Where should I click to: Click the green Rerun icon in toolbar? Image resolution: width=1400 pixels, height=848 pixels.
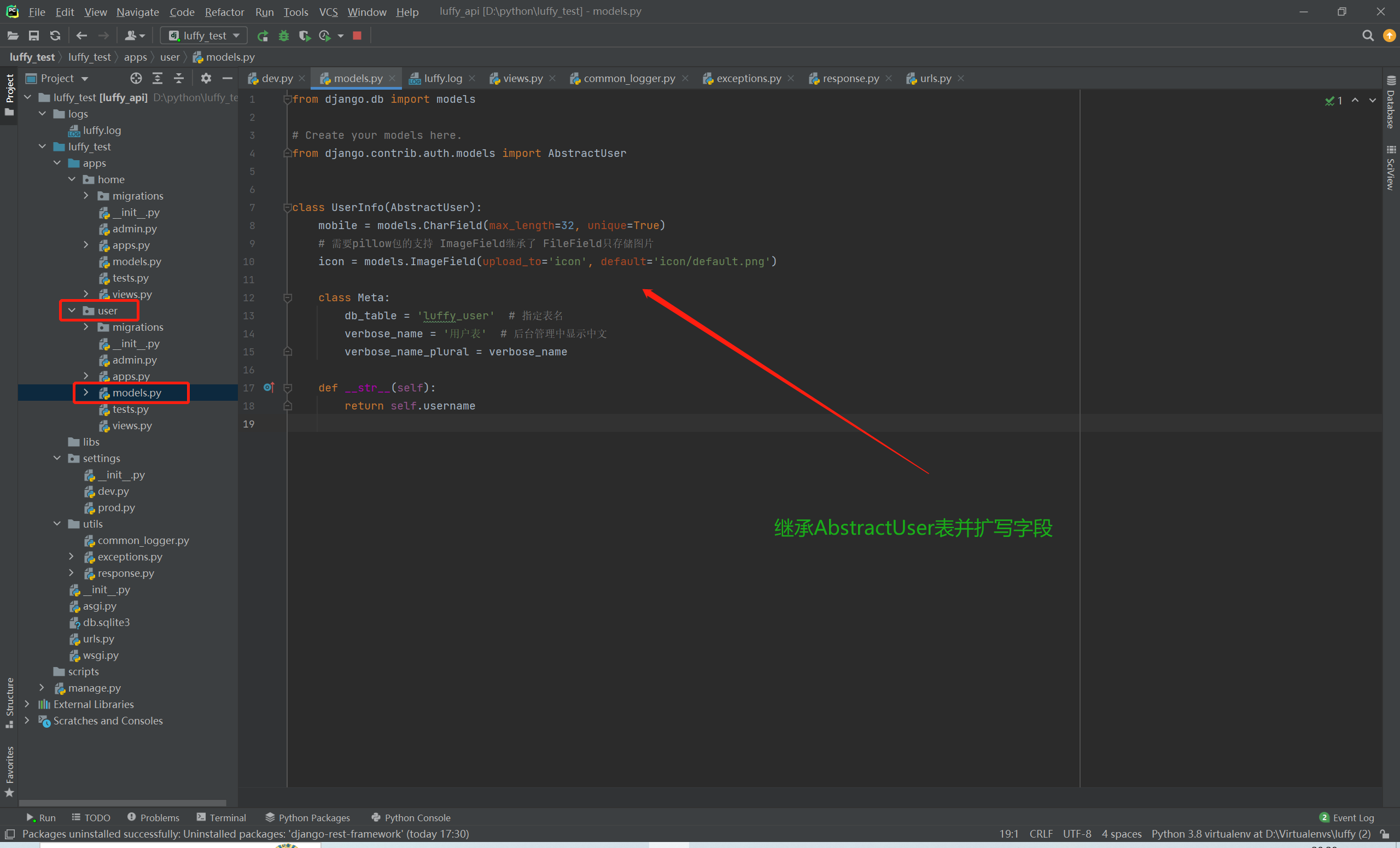point(262,36)
